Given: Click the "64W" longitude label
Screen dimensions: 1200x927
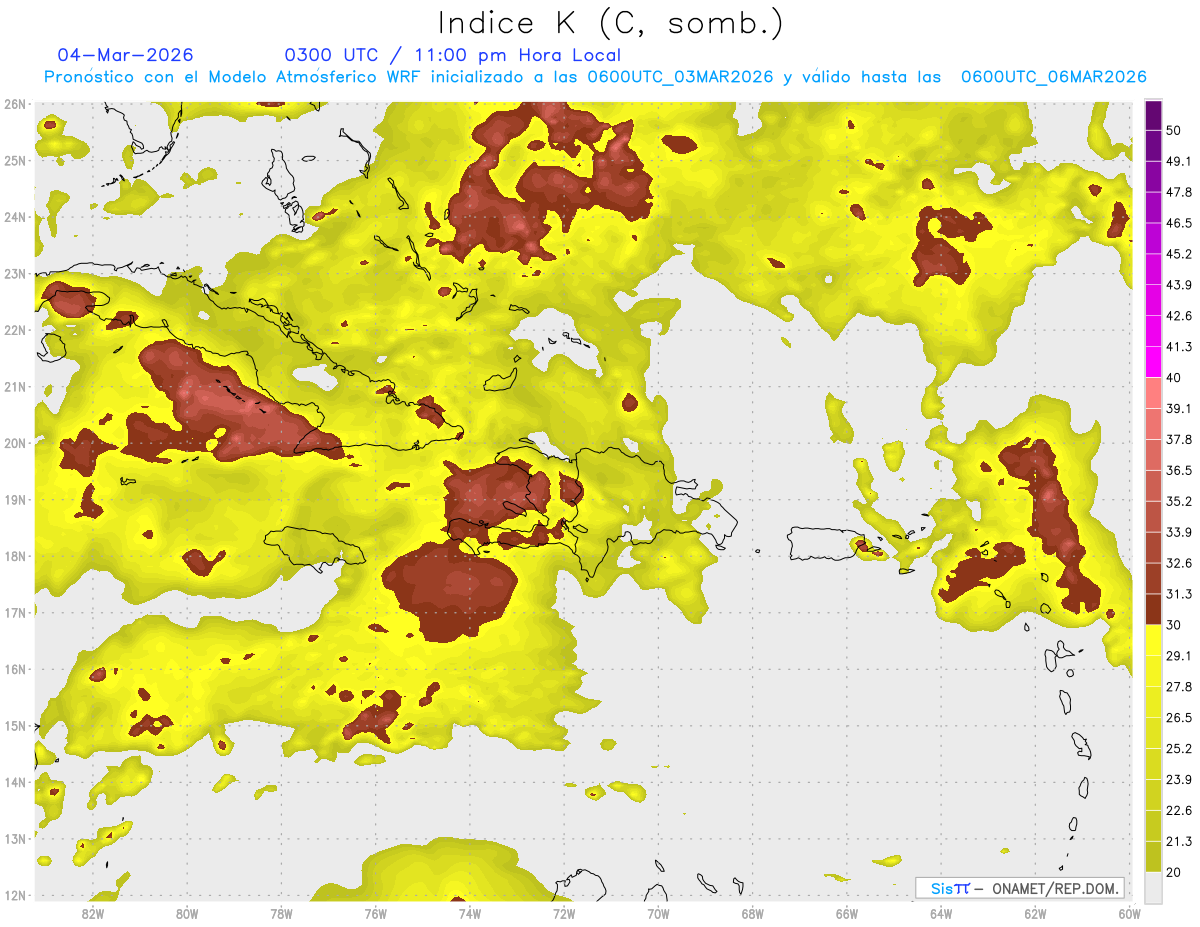Looking at the screenshot, I should point(941,913).
